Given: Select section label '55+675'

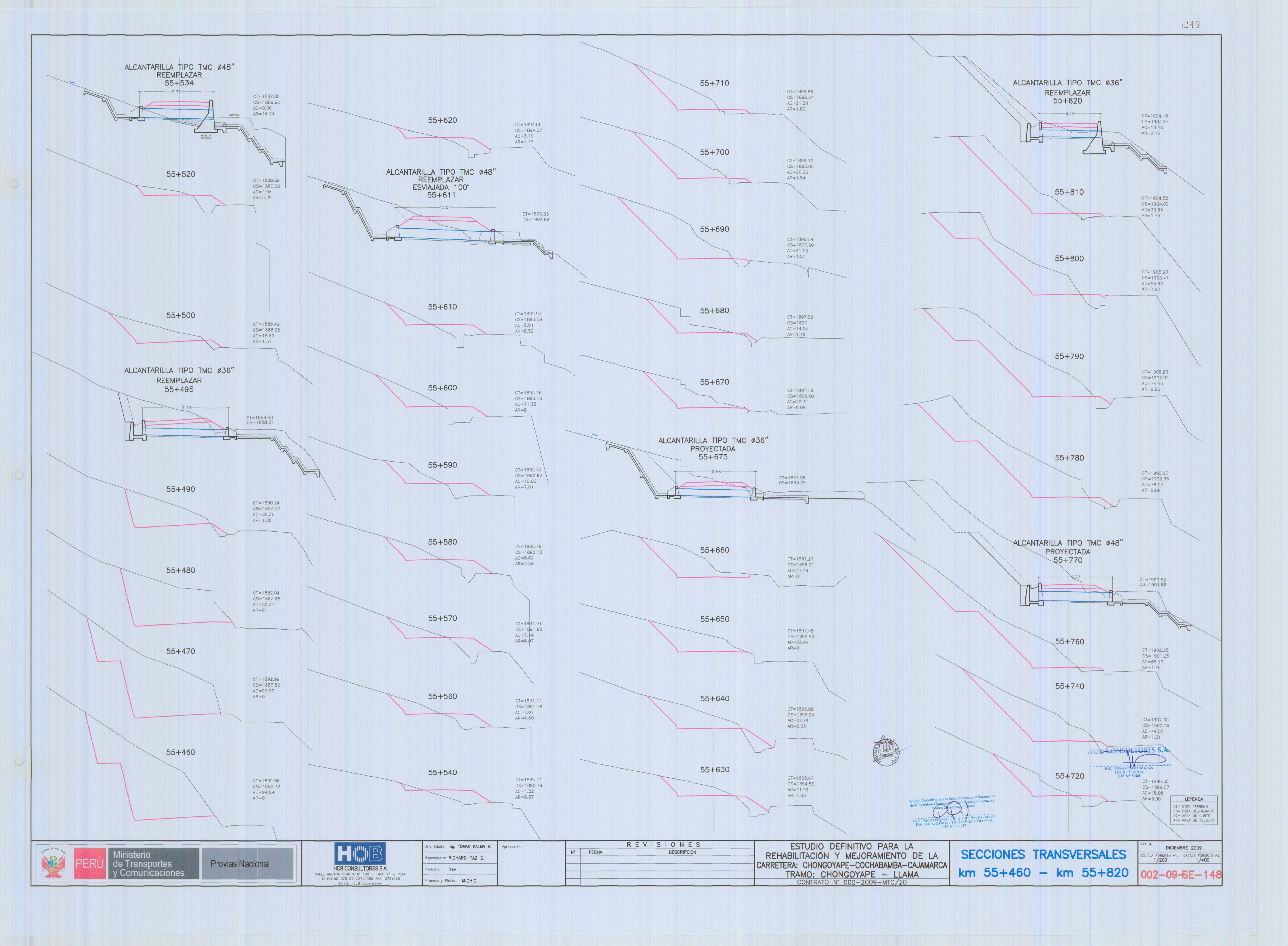Looking at the screenshot, I should pos(713,457).
